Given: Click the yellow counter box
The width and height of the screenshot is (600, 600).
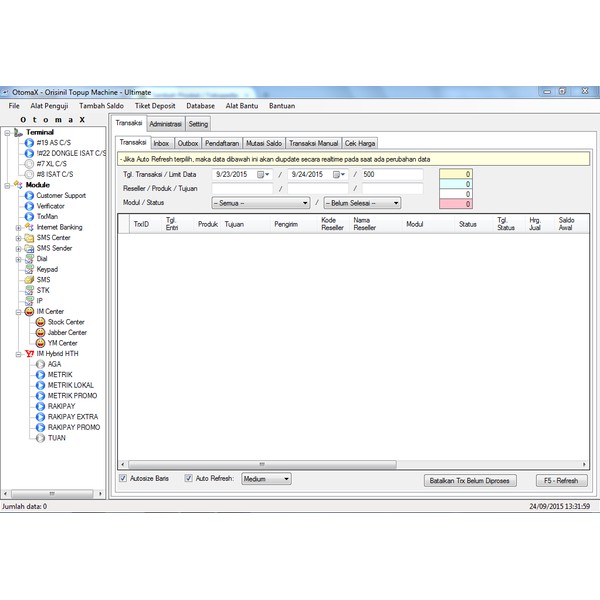Looking at the screenshot, I should 456,174.
